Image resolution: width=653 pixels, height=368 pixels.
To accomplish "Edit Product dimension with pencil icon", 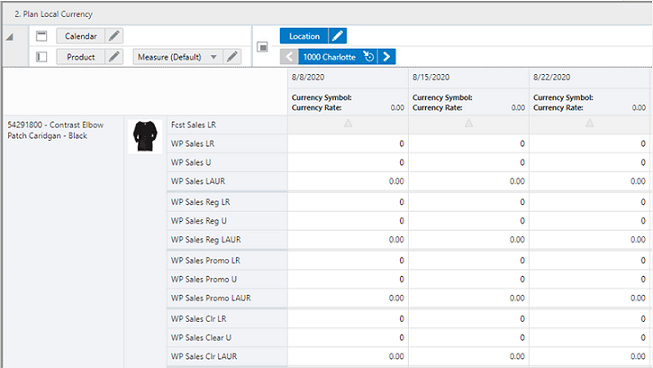I will coord(114,57).
